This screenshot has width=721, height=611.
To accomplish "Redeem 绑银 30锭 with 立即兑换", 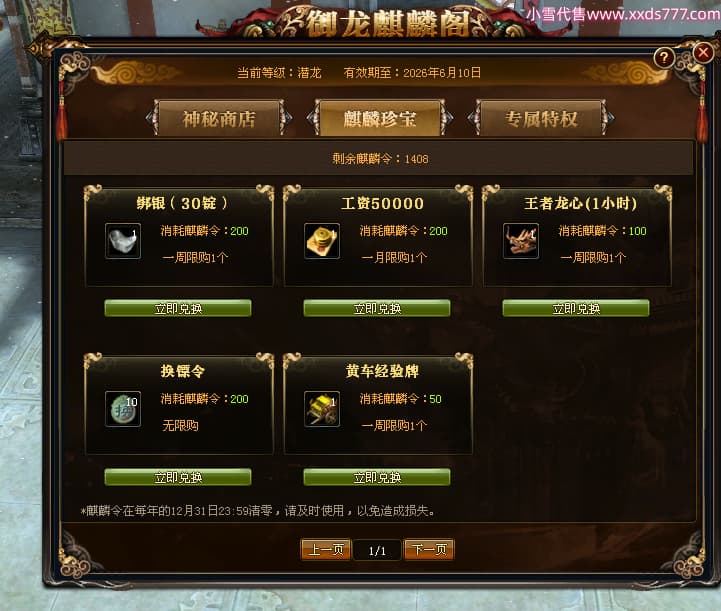I will pyautogui.click(x=178, y=308).
